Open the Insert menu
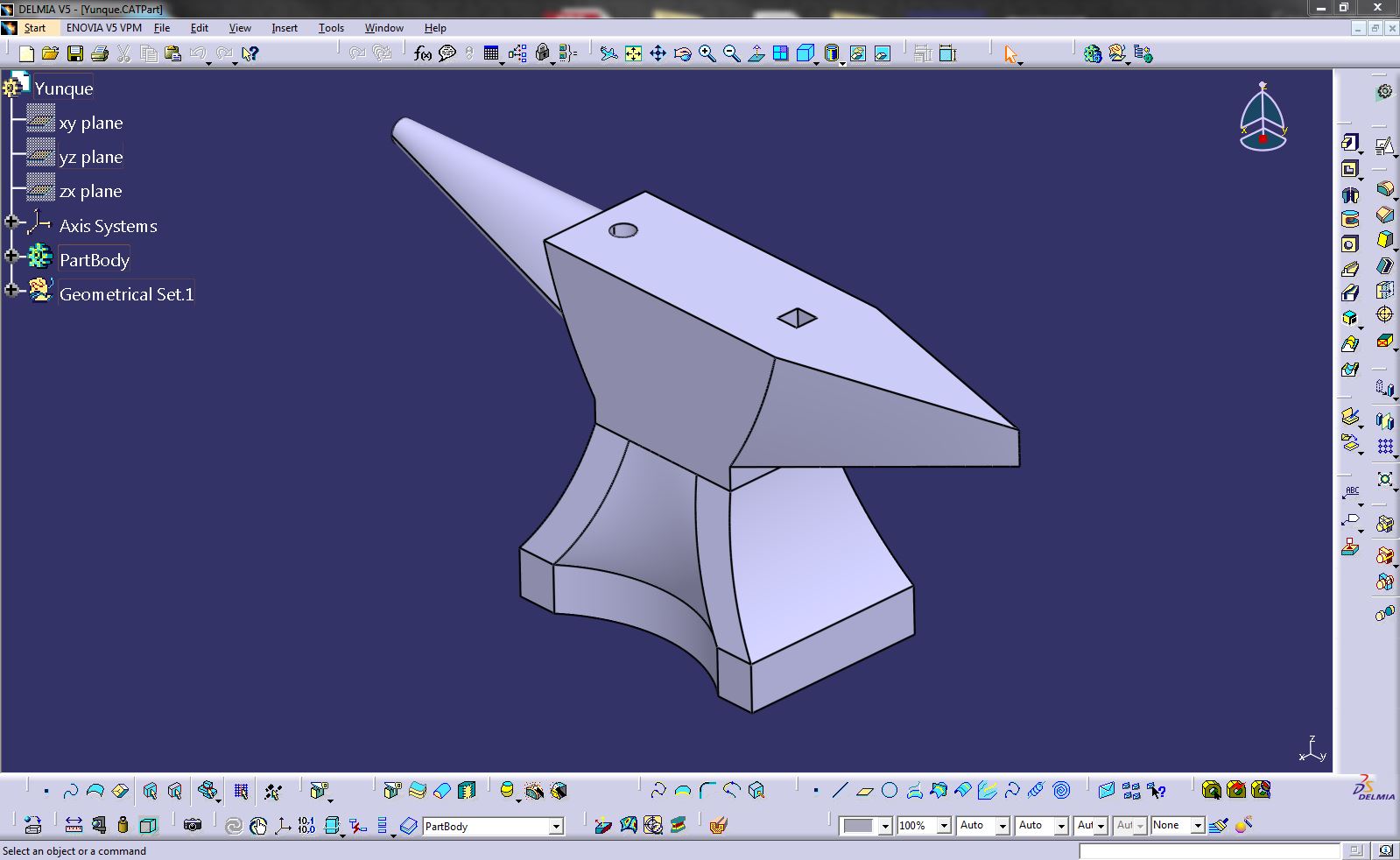1400x860 pixels. 285,28
